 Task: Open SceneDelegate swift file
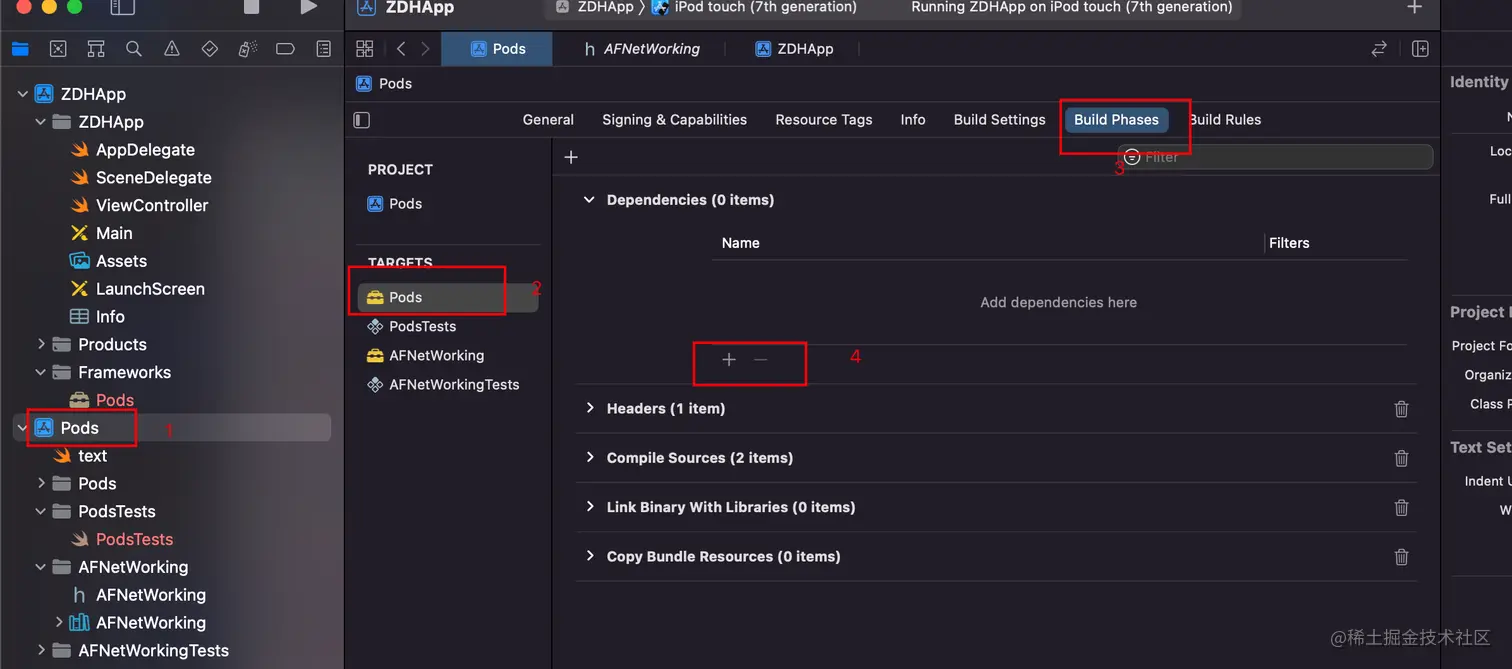[153, 178]
